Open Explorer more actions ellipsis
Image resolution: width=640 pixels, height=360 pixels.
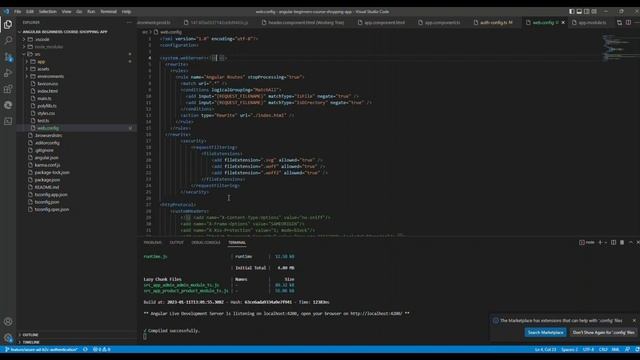click(129, 22)
